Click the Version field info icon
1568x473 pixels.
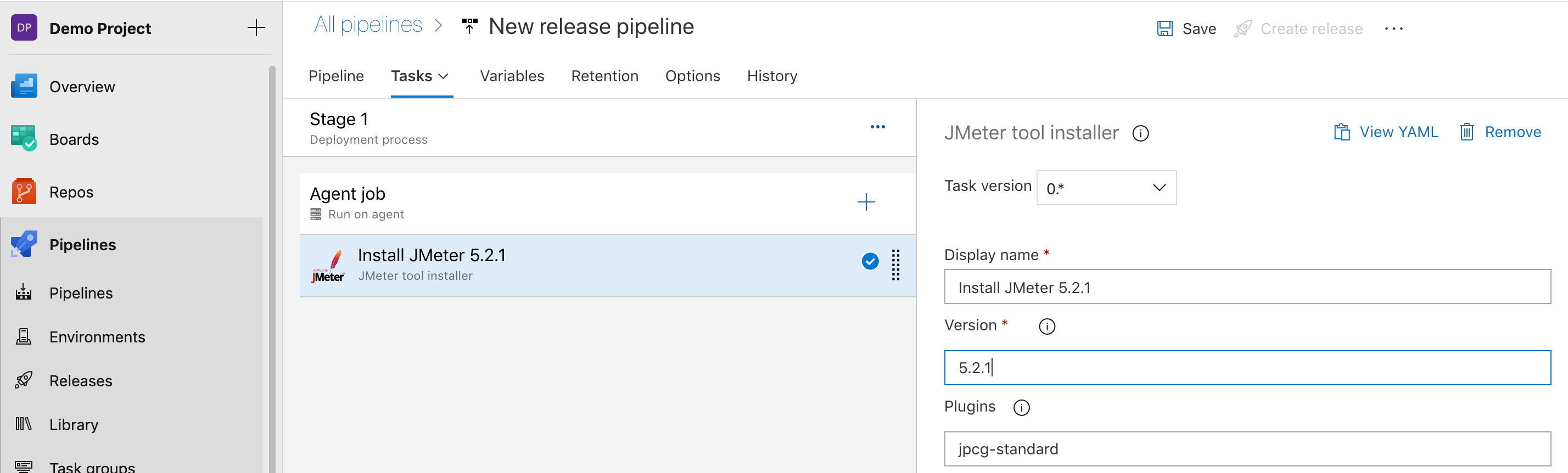(x=1046, y=326)
